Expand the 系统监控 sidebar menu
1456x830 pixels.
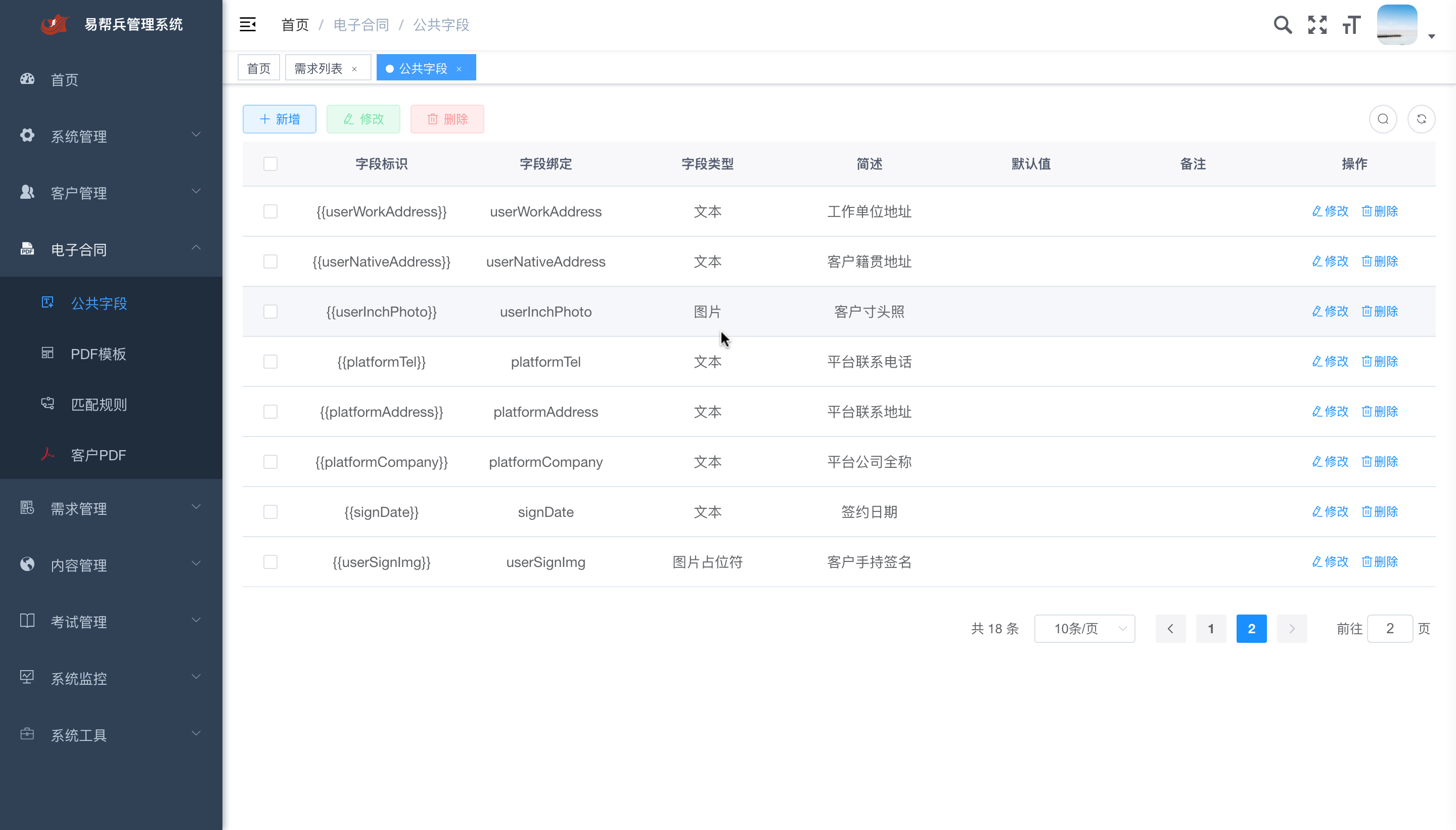point(111,678)
